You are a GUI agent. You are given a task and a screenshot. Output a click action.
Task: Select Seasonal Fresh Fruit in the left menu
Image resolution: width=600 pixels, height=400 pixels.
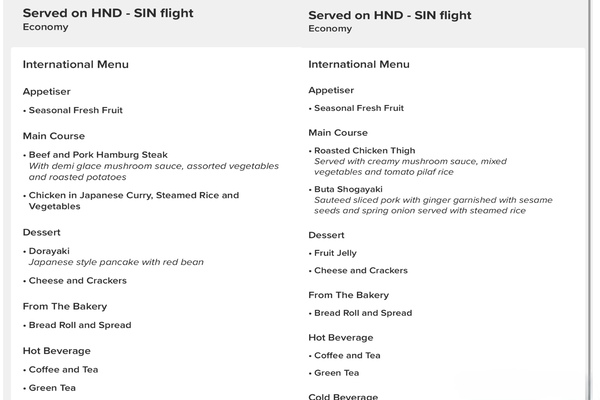tap(76, 110)
